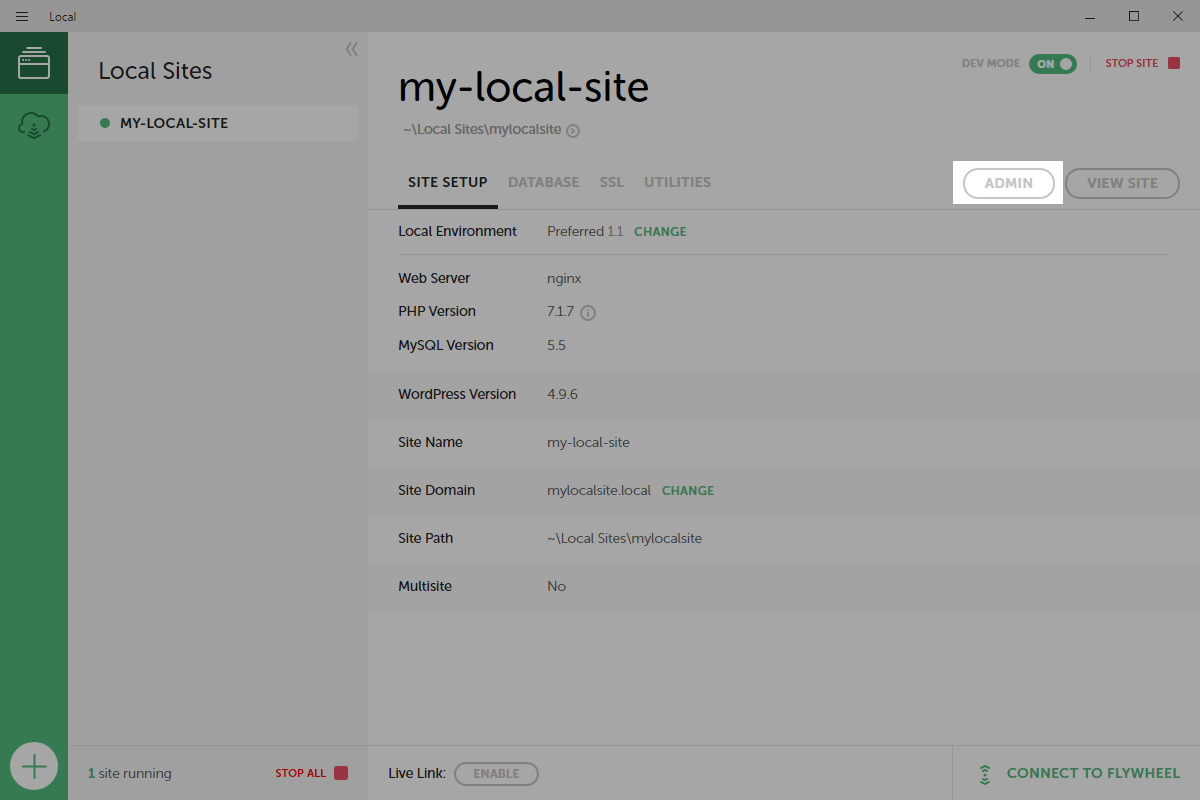
Task: Switch to the Utilities tab
Action: click(x=678, y=182)
